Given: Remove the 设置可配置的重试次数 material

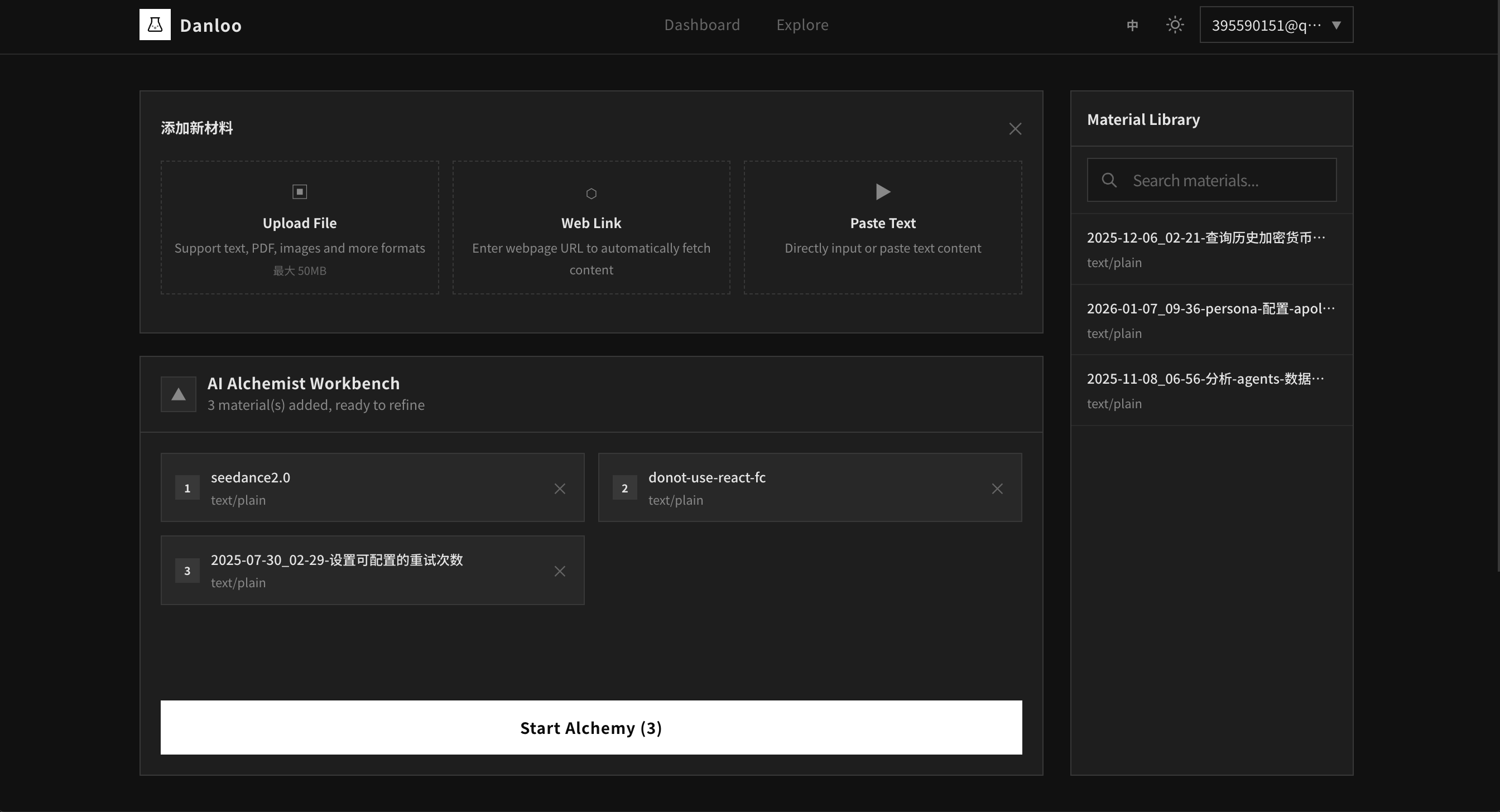Looking at the screenshot, I should coord(560,571).
